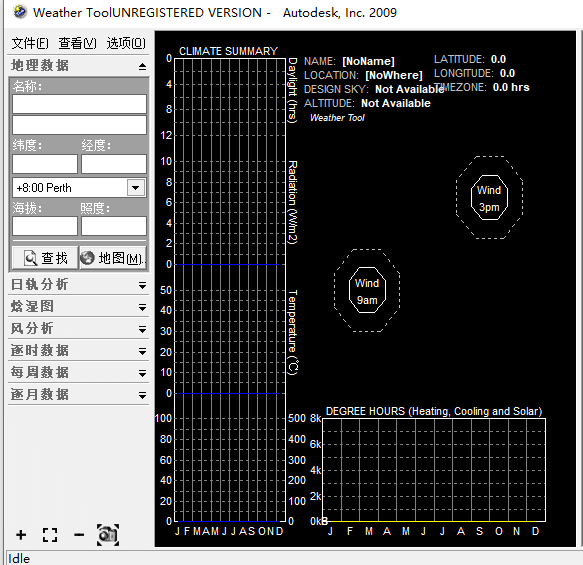This screenshot has width=583, height=565.
Task: Click the first 名称 input field
Action: (79, 104)
